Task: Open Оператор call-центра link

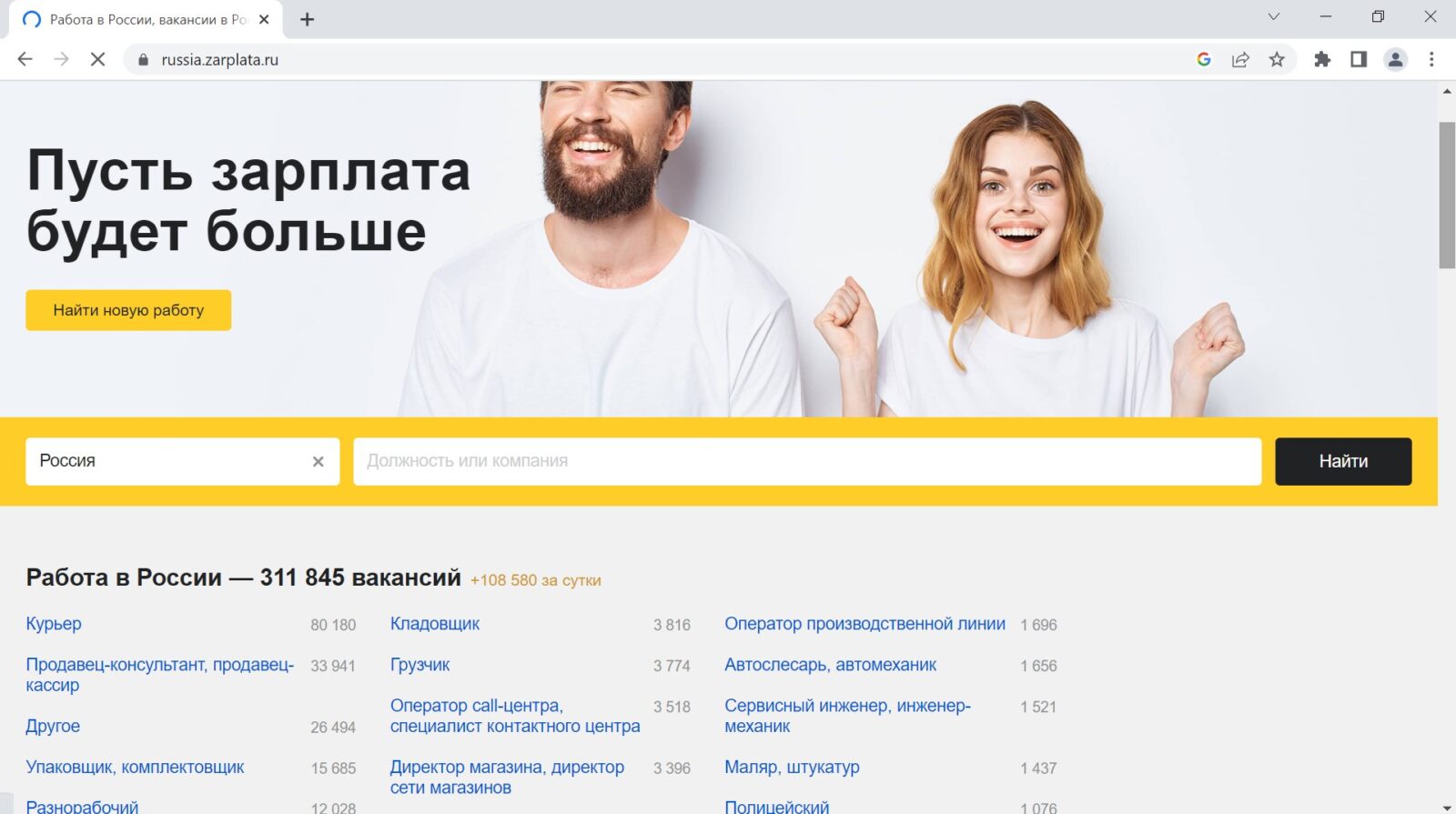Action: click(515, 716)
